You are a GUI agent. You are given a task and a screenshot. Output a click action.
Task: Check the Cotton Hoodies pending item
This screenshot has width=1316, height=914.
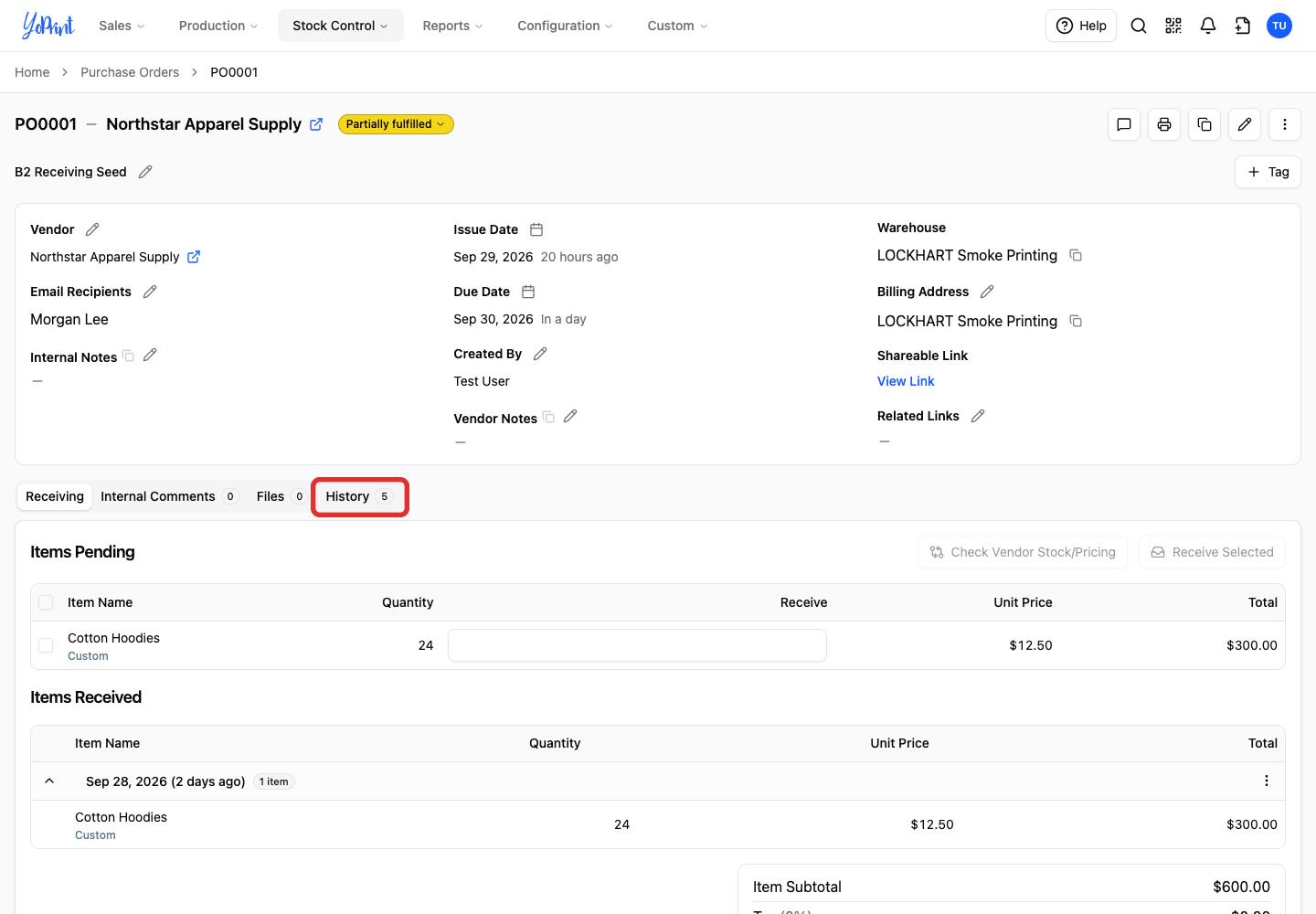(46, 645)
